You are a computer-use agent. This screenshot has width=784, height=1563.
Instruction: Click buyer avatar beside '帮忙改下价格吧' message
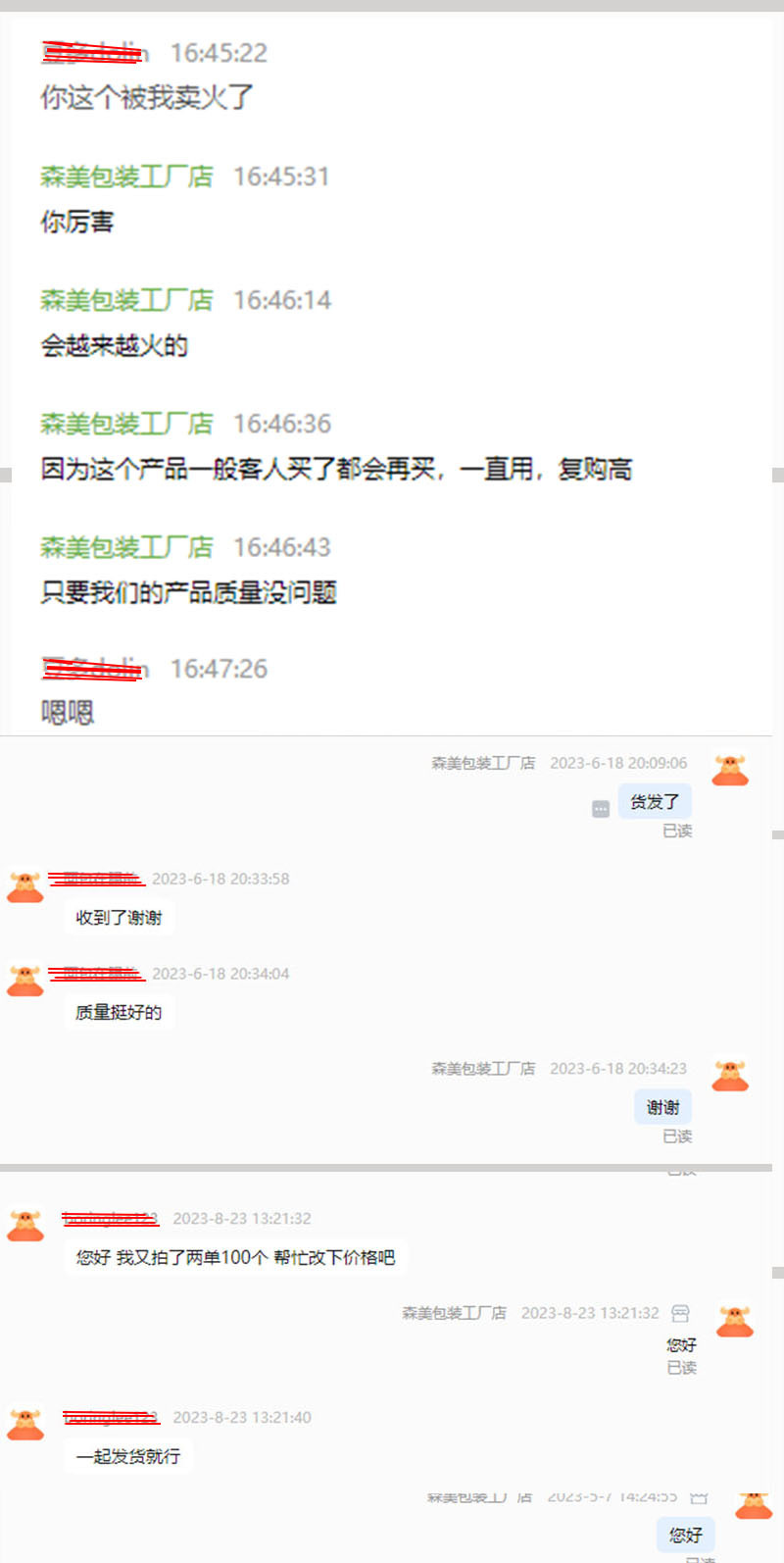tap(25, 1226)
